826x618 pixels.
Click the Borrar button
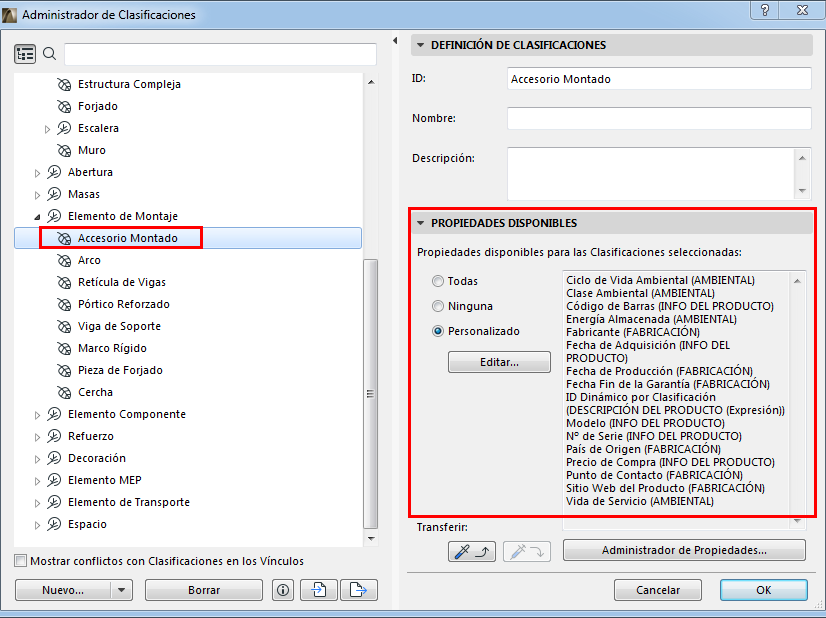point(204,590)
